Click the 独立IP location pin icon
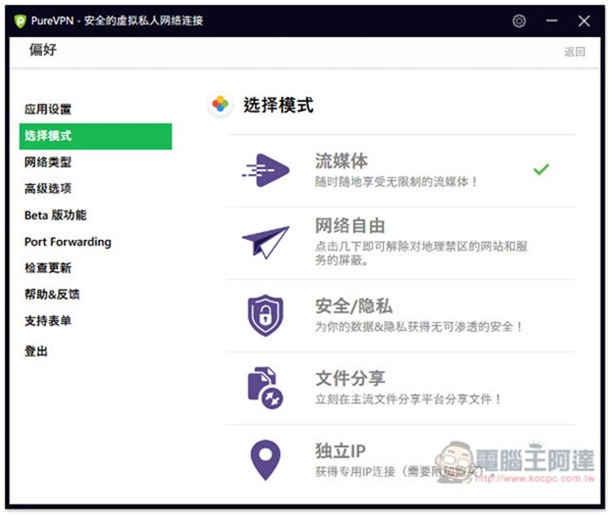This screenshot has width=610, height=515. pyautogui.click(x=265, y=459)
